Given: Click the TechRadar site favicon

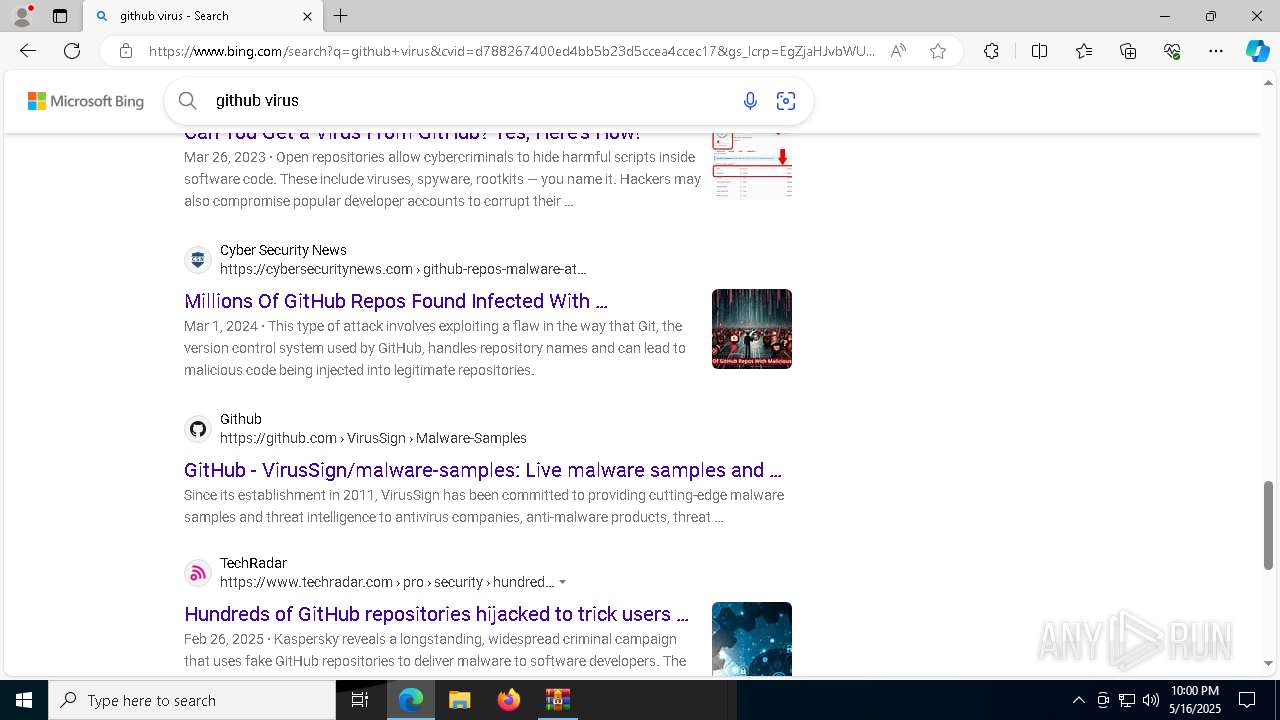Looking at the screenshot, I should click(198, 573).
